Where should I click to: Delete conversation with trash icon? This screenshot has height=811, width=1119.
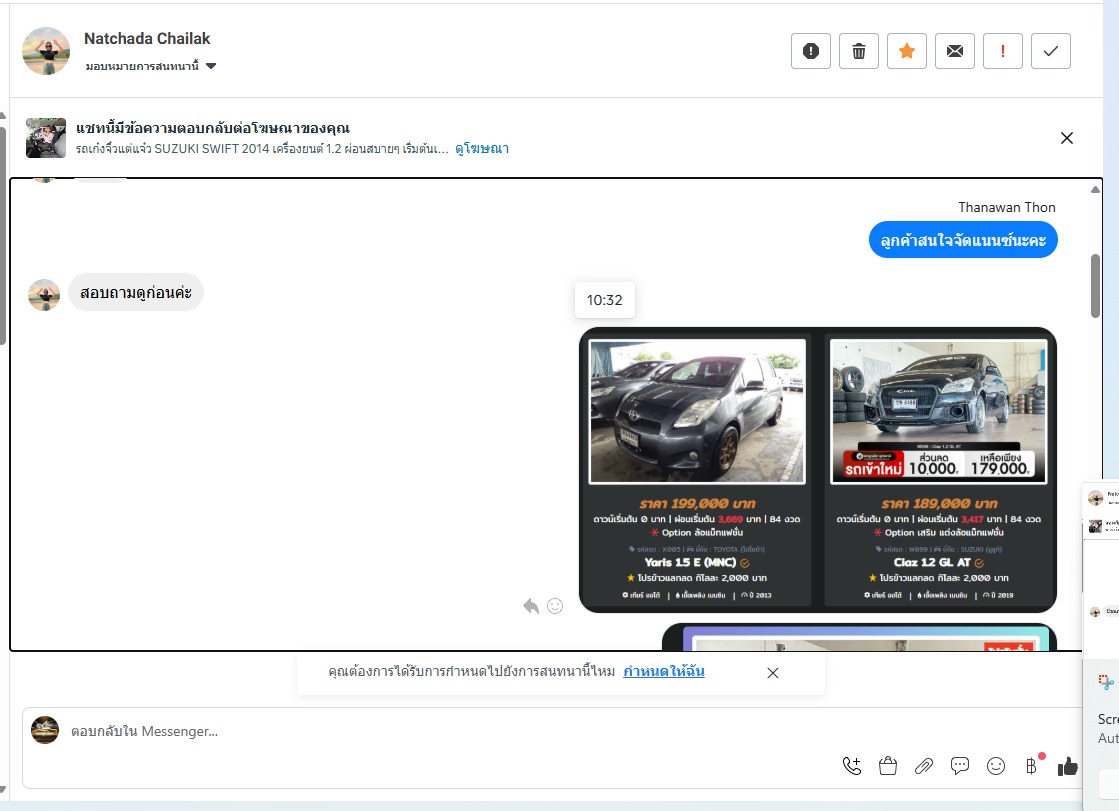(x=859, y=51)
